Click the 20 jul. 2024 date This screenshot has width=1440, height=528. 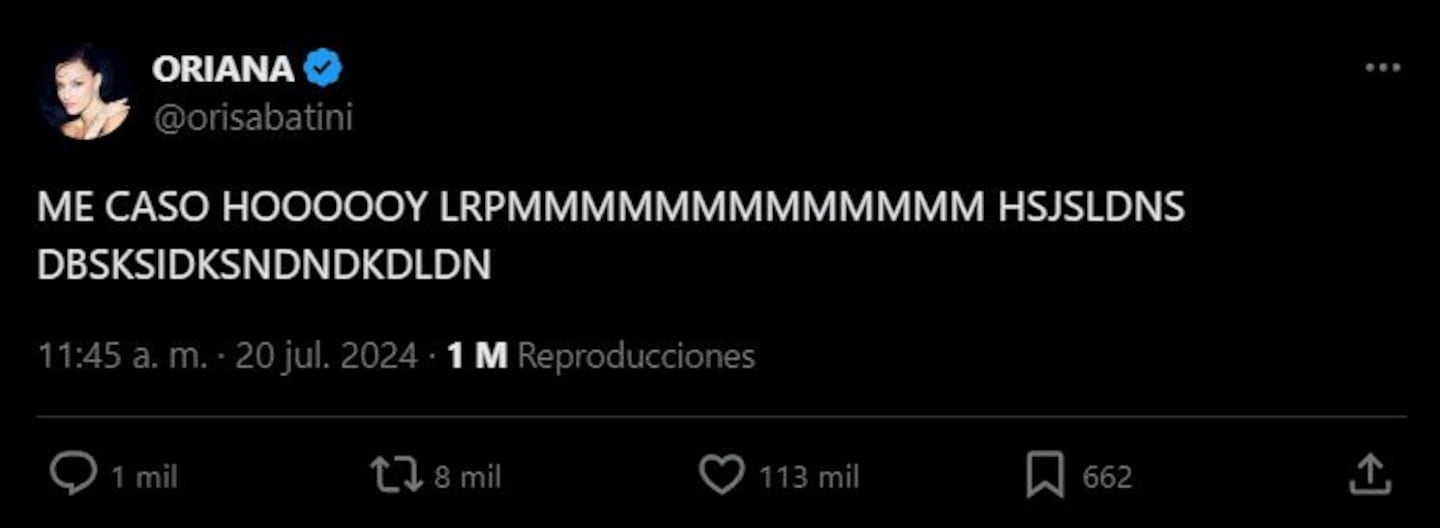click(x=326, y=356)
